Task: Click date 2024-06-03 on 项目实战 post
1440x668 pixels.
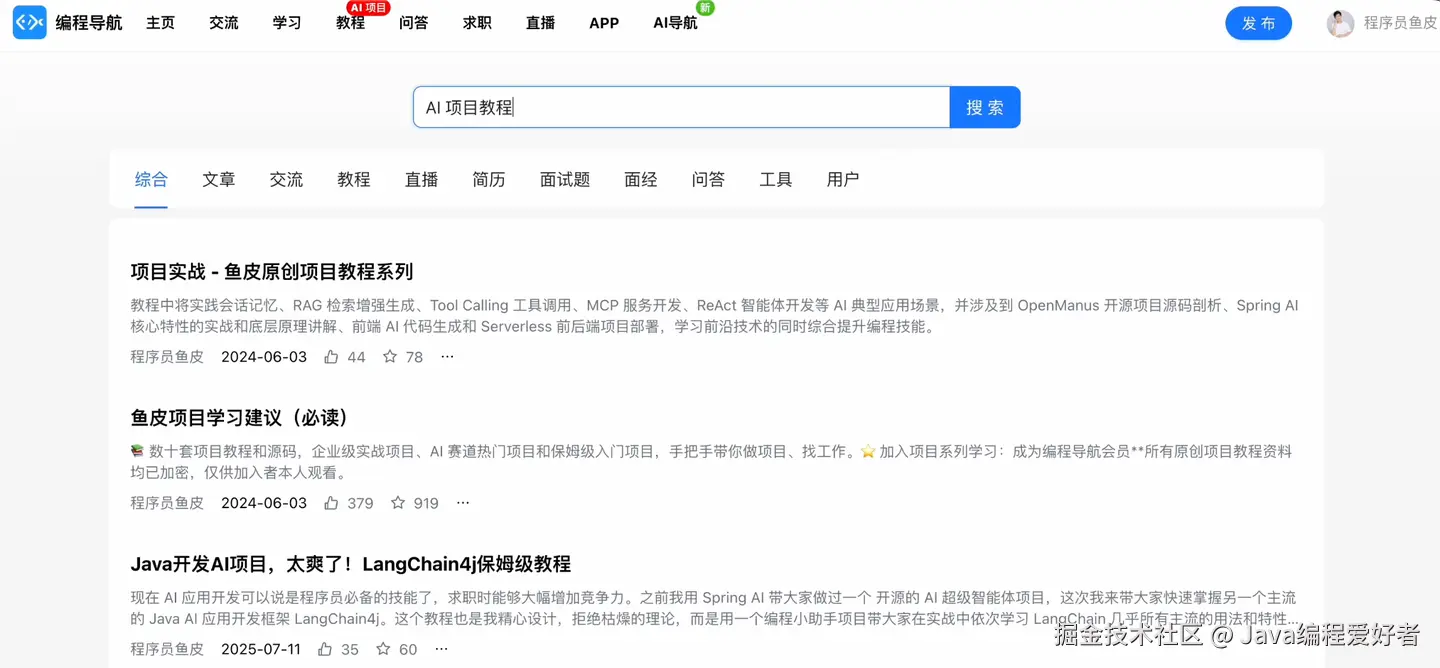Action: pyautogui.click(x=264, y=357)
